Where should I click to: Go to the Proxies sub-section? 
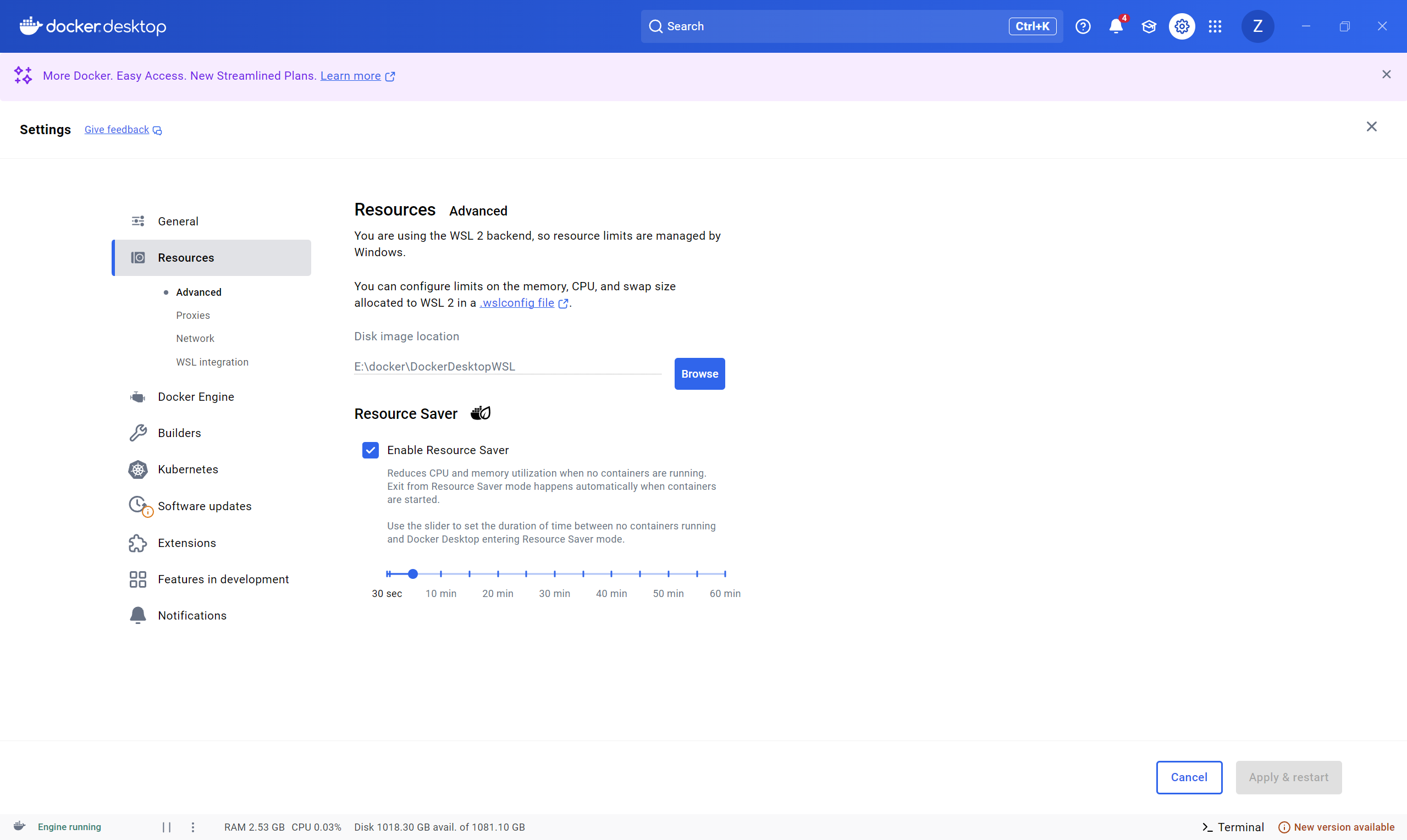tap(193, 316)
